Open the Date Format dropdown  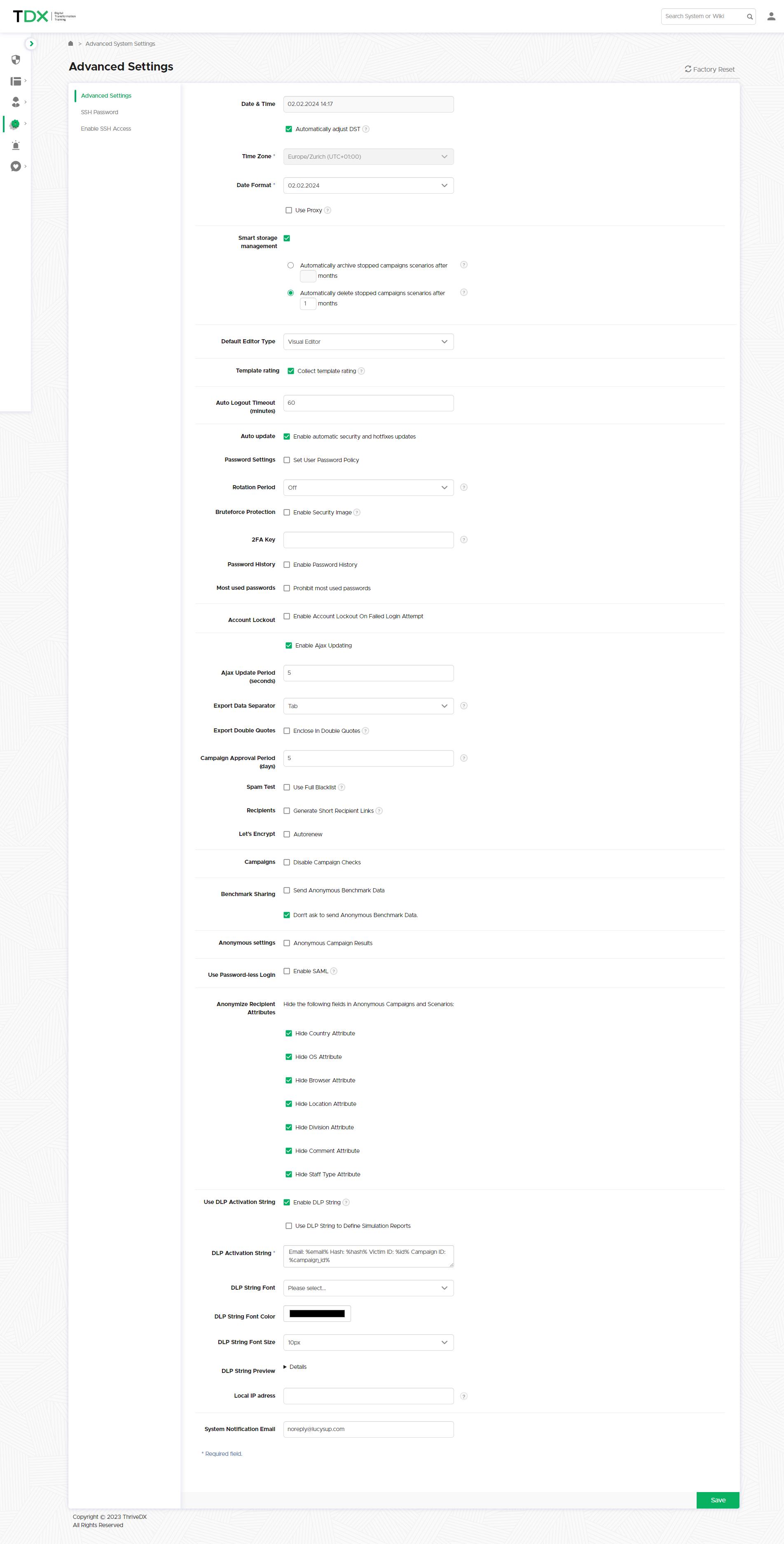point(368,186)
